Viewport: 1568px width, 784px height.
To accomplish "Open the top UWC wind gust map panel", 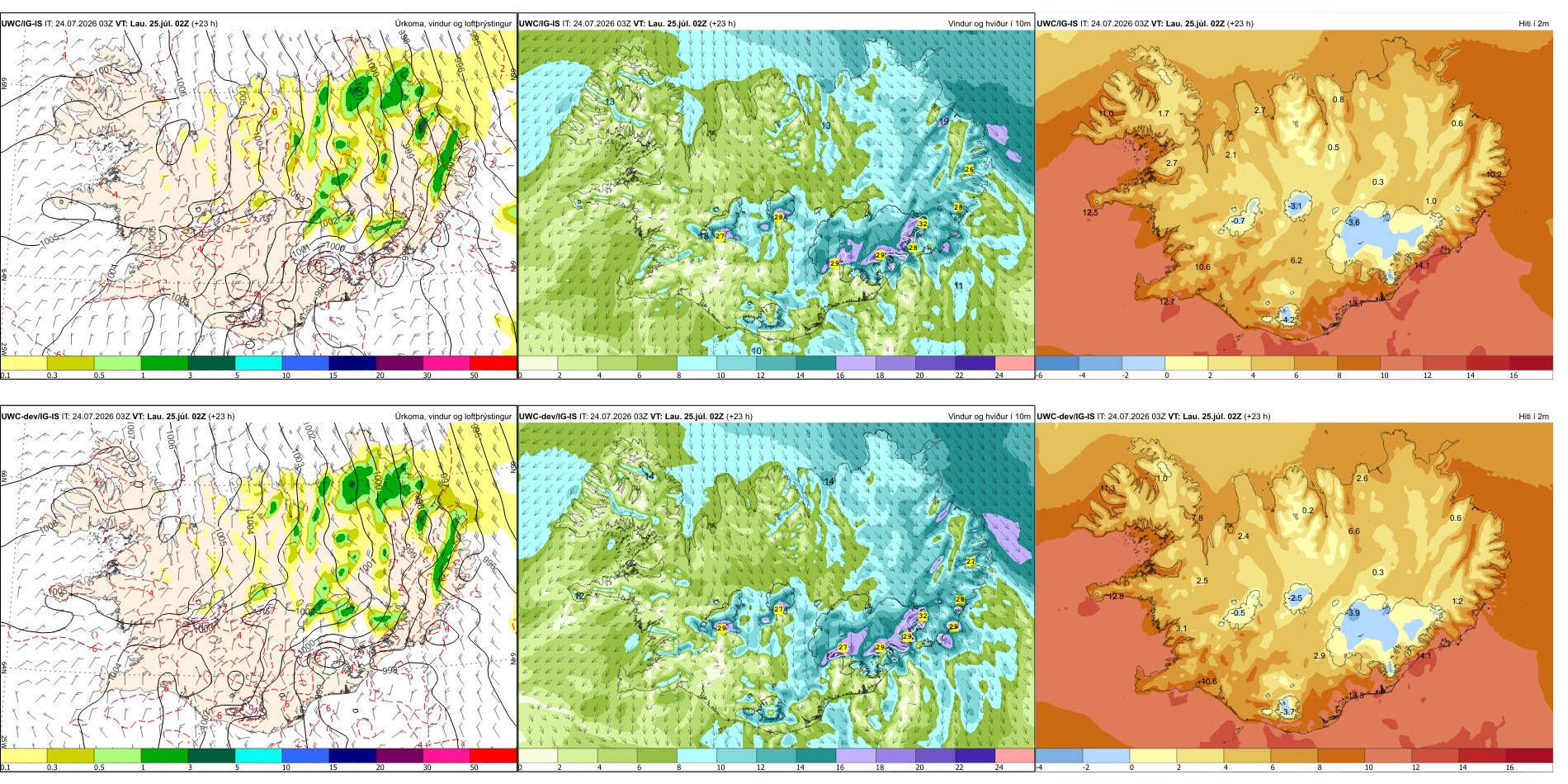I will [x=776, y=192].
